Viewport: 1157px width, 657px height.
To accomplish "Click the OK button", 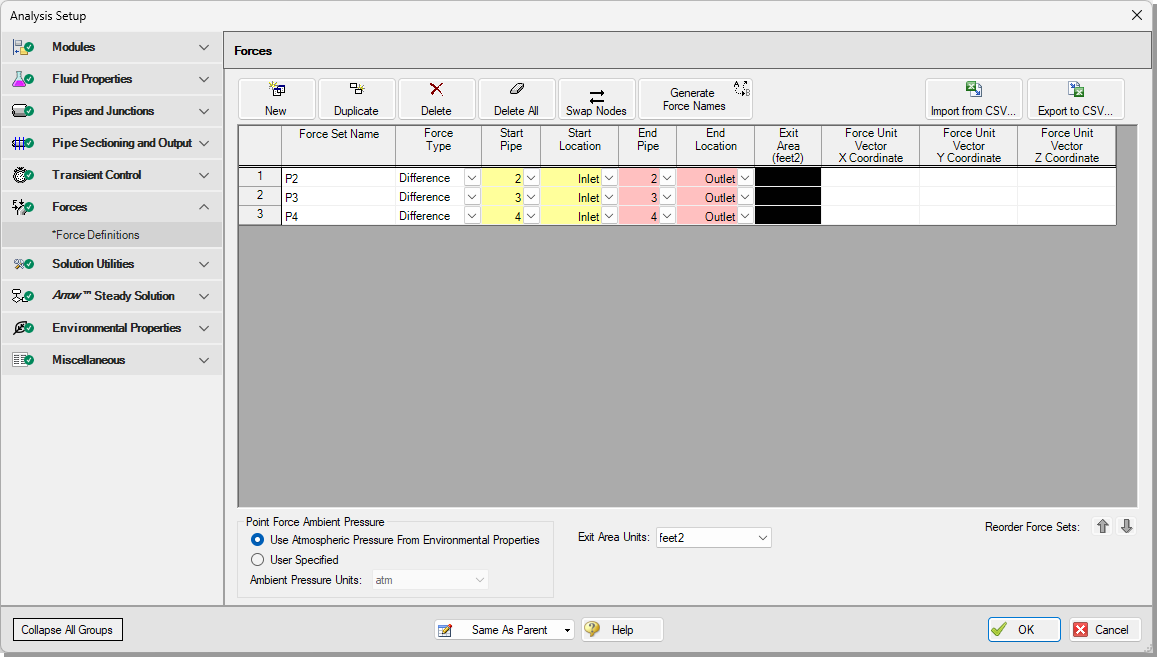I will coord(1023,630).
